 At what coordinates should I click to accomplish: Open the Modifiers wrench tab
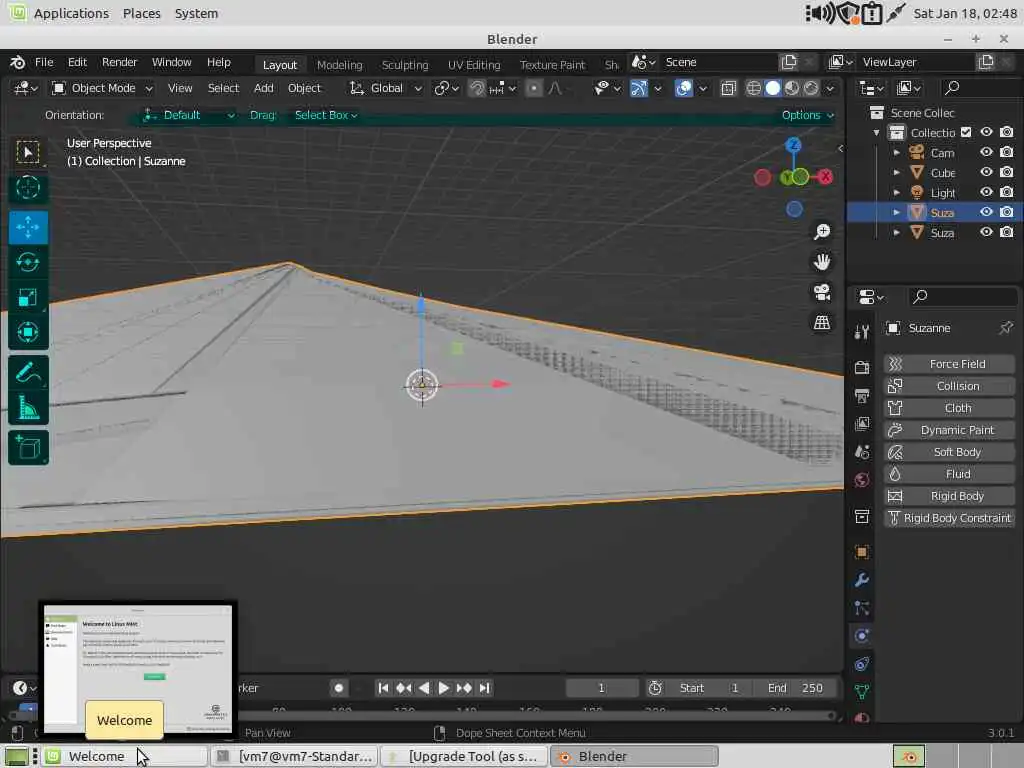coord(861,580)
